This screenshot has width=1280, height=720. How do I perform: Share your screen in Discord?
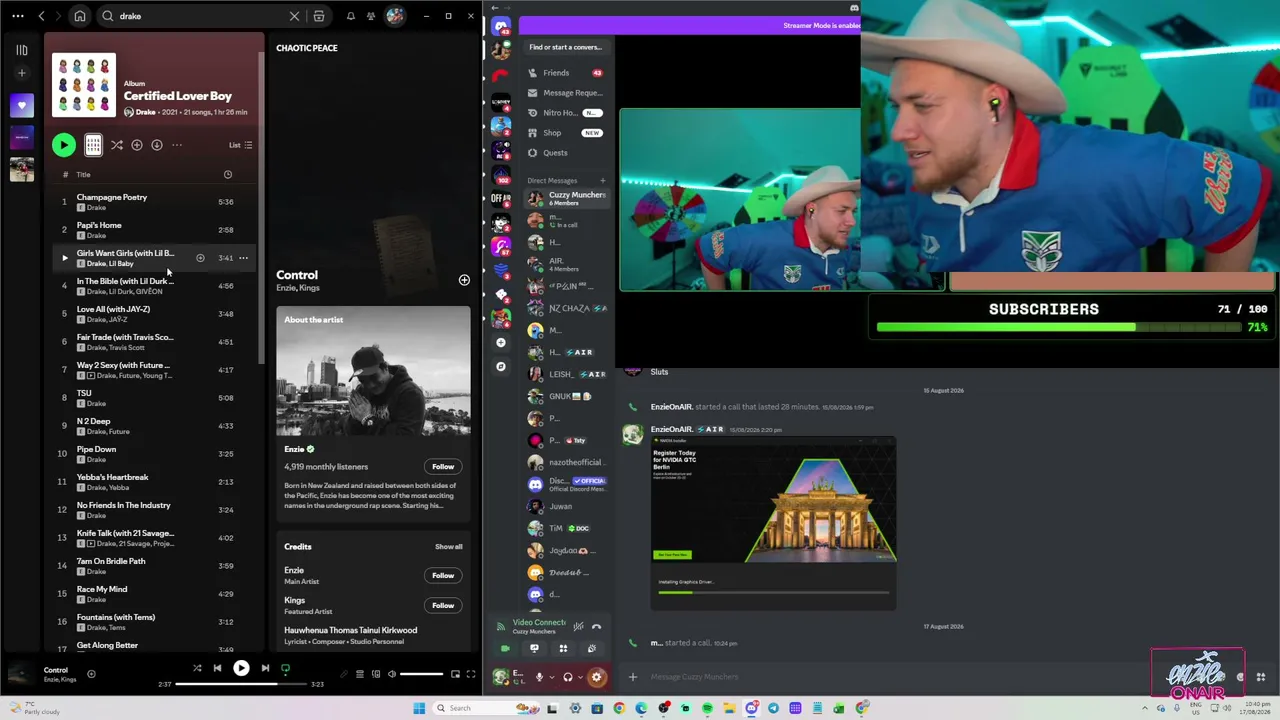click(534, 649)
